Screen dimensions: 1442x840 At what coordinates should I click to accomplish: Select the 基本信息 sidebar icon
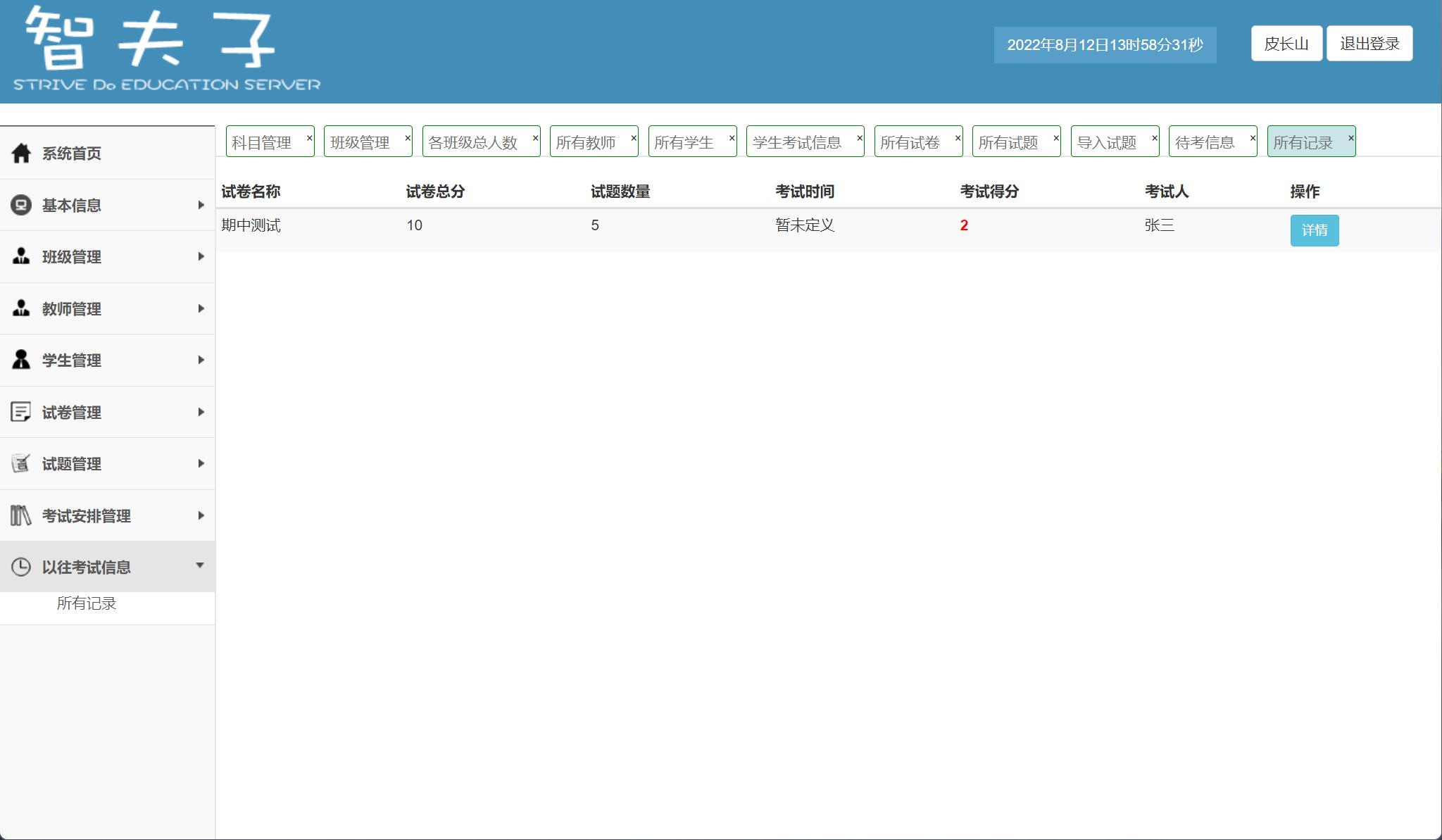[x=20, y=205]
